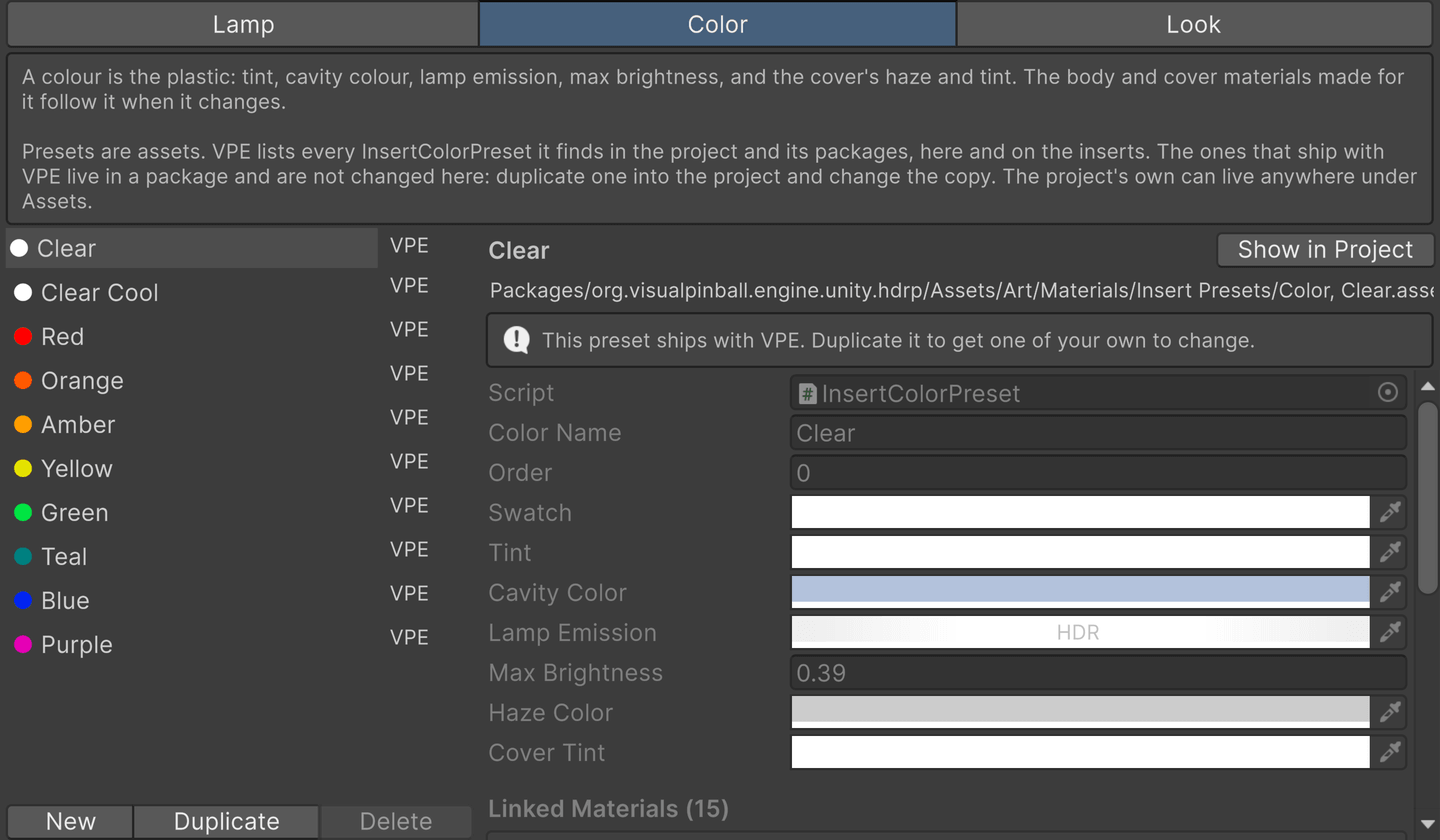Click the white dot beside Clear preset
Screen dimensions: 1440x840
click(19, 248)
